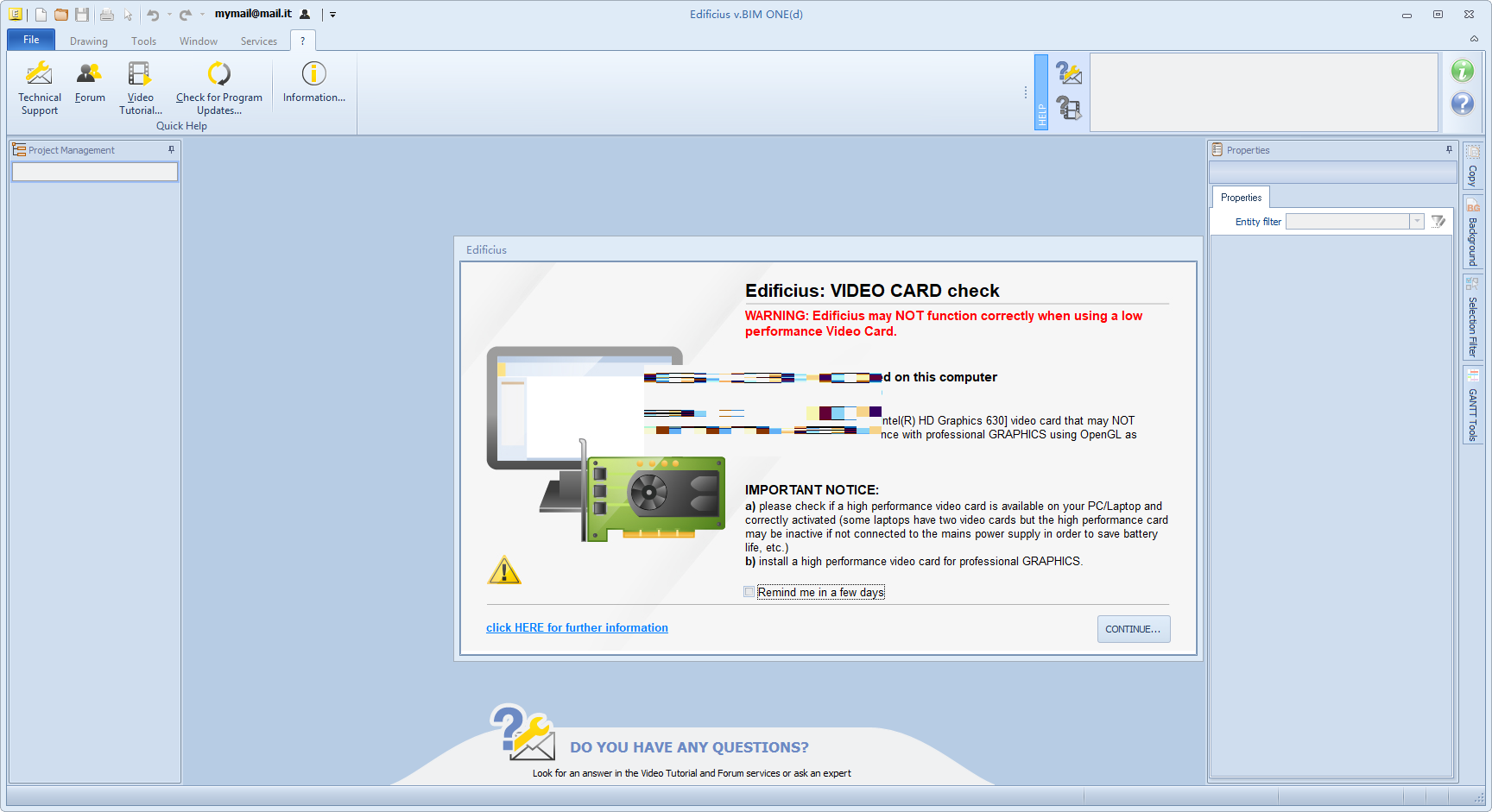The height and width of the screenshot is (812, 1492).
Task: Open Technical Support from Quick Help
Action: point(40,88)
